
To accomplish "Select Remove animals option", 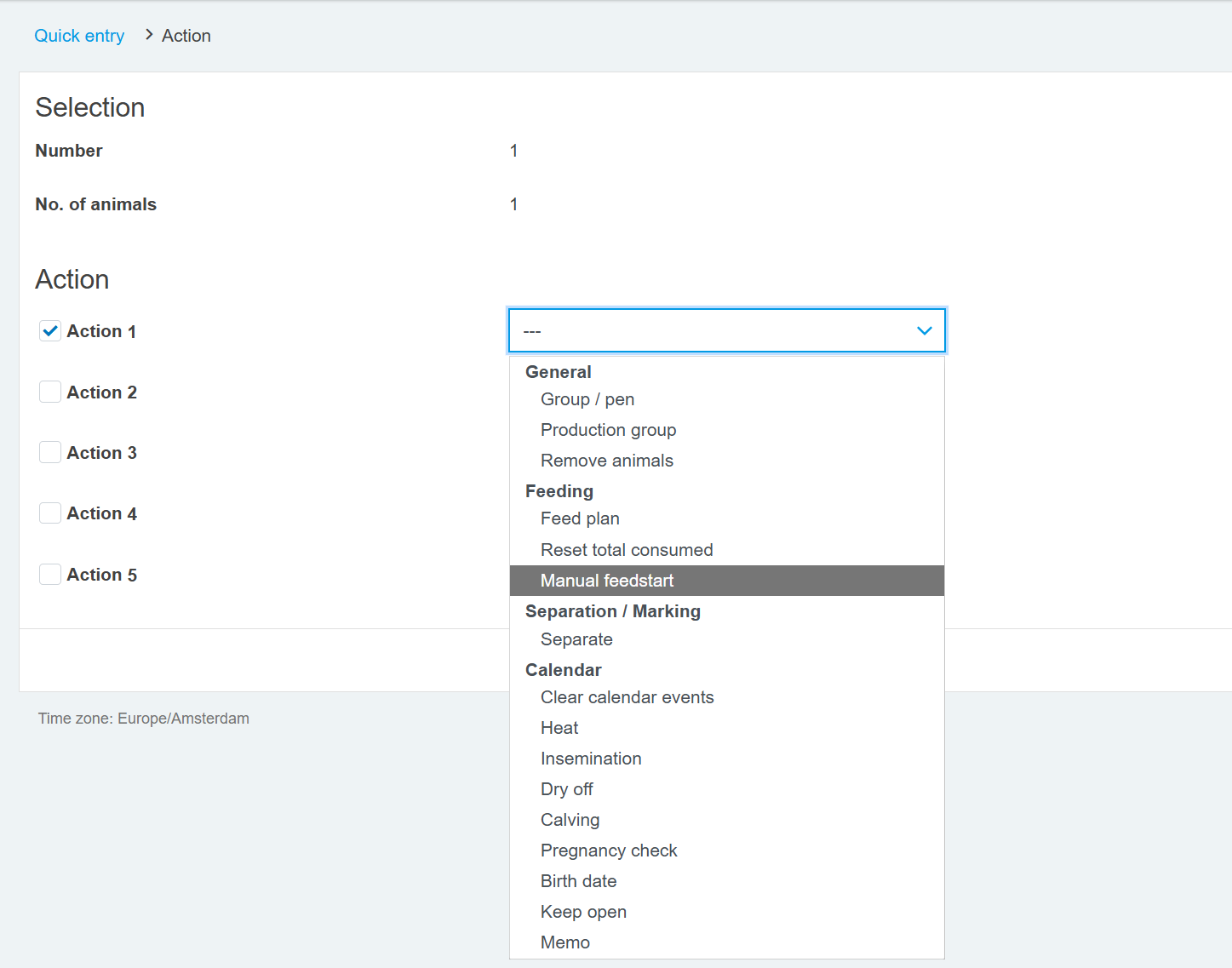I will tap(606, 461).
